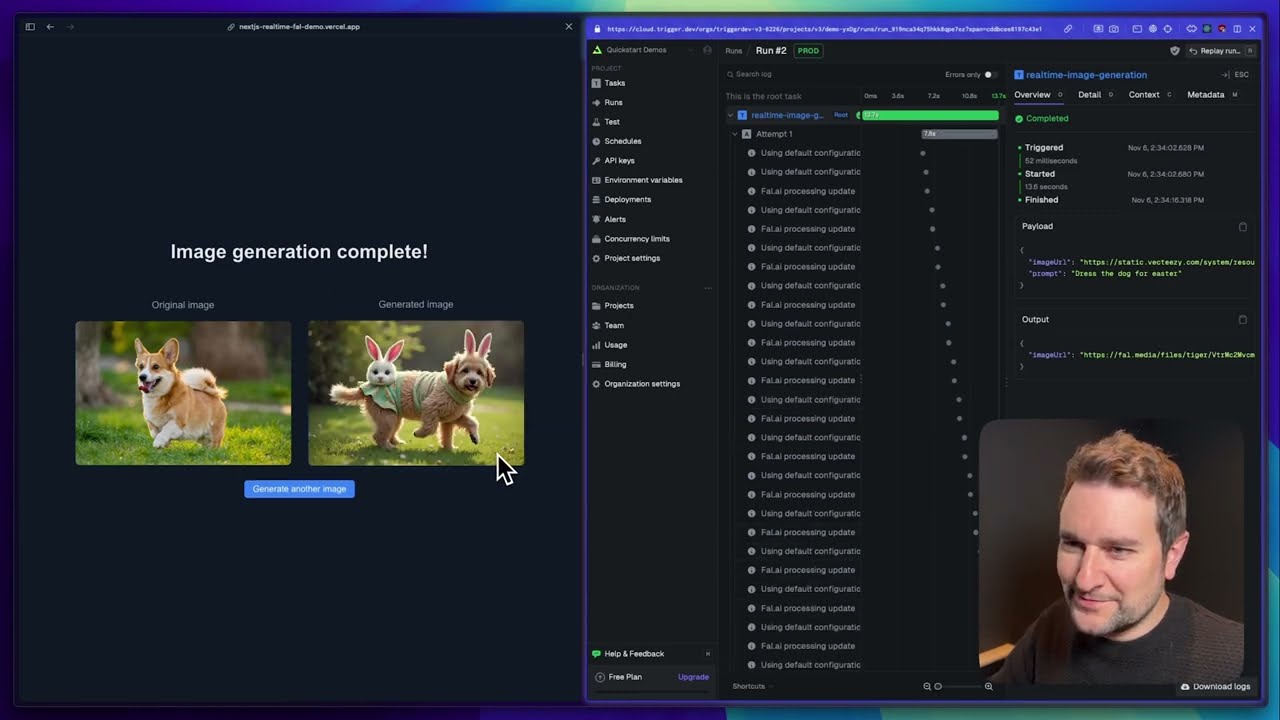Image resolution: width=1280 pixels, height=720 pixels.
Task: Collapse the realtime-image-g... root task row
Action: pyautogui.click(x=730, y=115)
